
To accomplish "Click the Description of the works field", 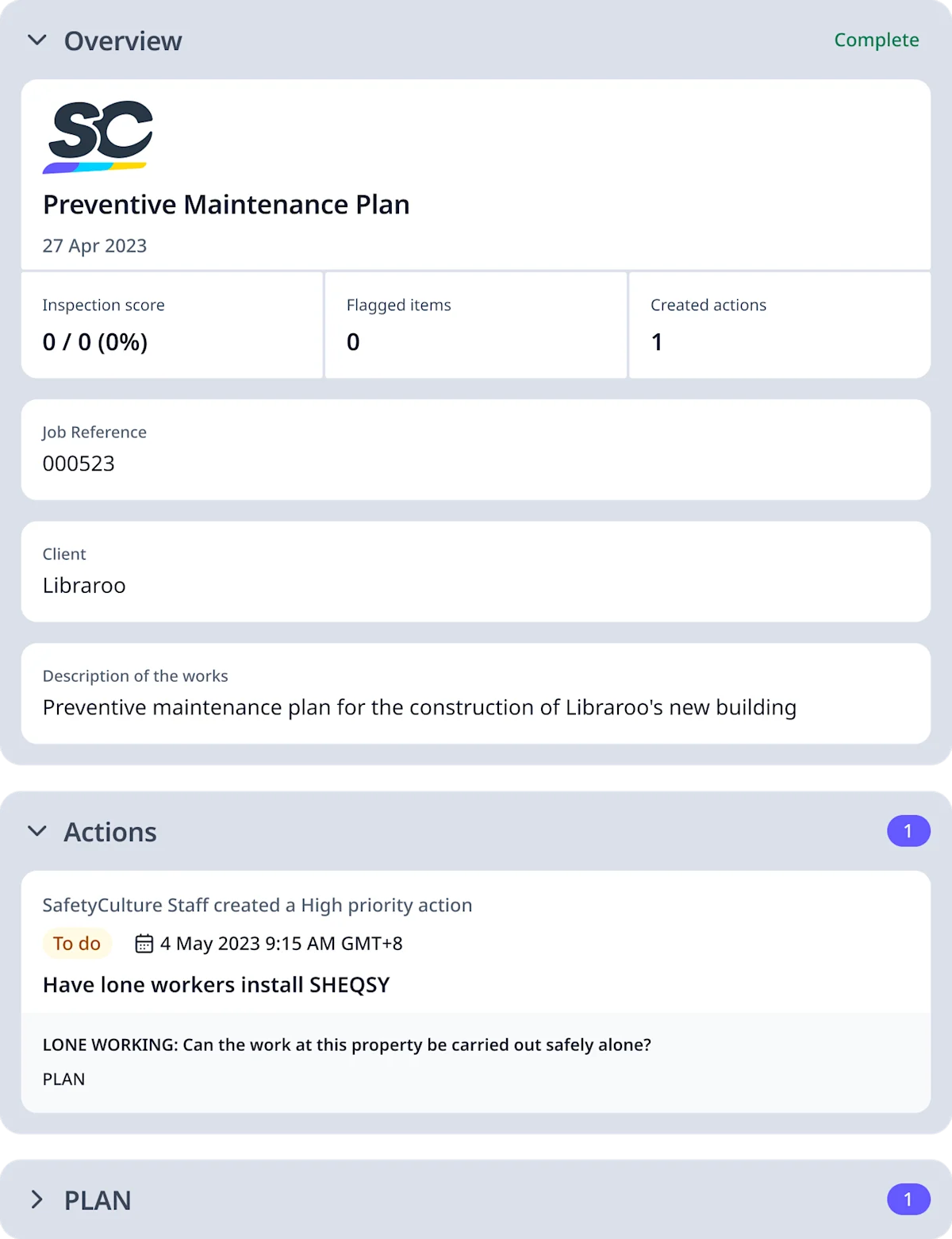I will click(x=476, y=693).
